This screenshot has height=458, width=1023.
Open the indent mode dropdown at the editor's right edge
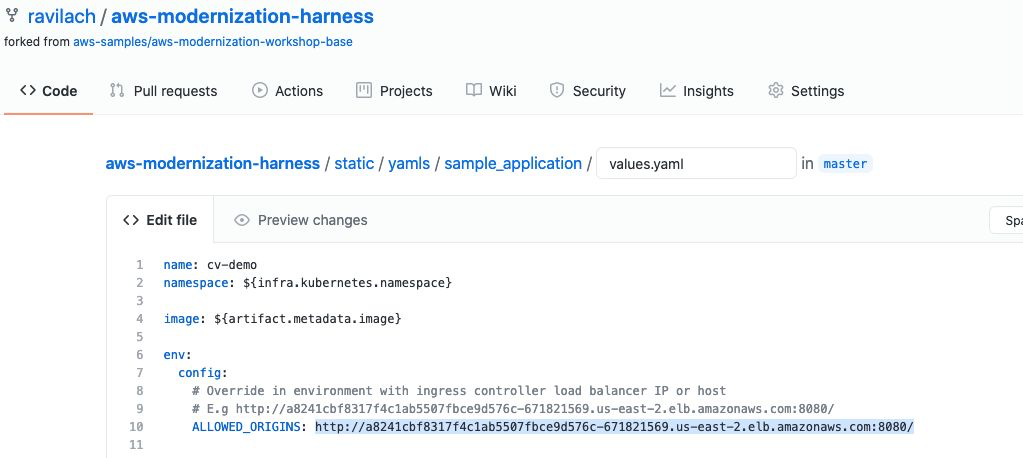(1006, 221)
